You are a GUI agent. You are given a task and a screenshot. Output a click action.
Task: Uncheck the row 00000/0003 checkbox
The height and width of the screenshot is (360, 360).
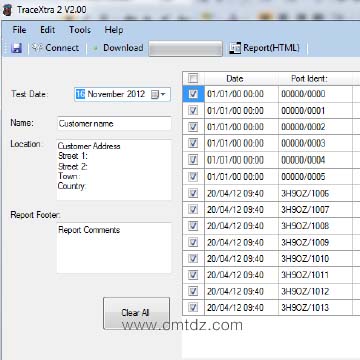[193, 143]
